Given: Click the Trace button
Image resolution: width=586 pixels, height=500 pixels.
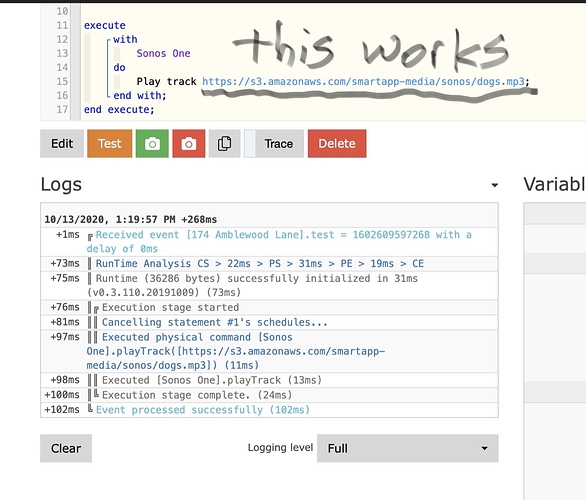Looking at the screenshot, I should click(279, 143).
